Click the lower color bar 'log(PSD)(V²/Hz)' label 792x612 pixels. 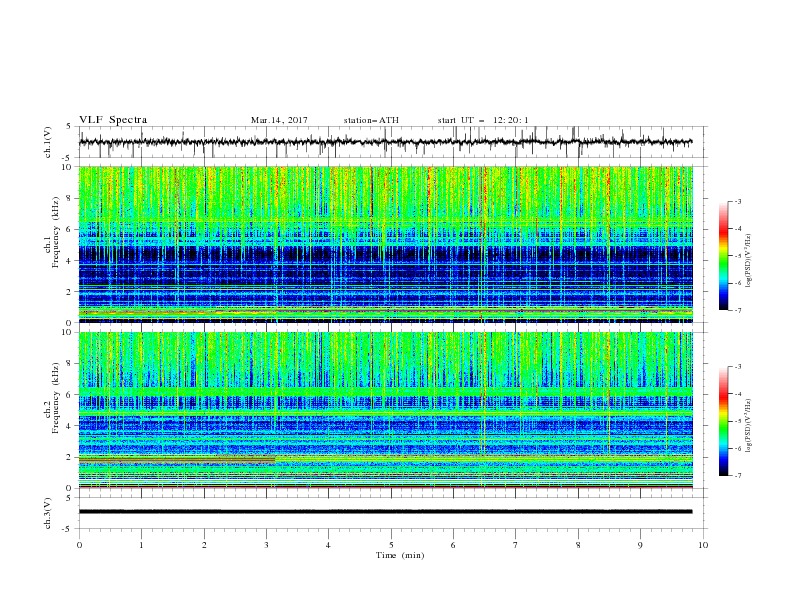(x=749, y=425)
